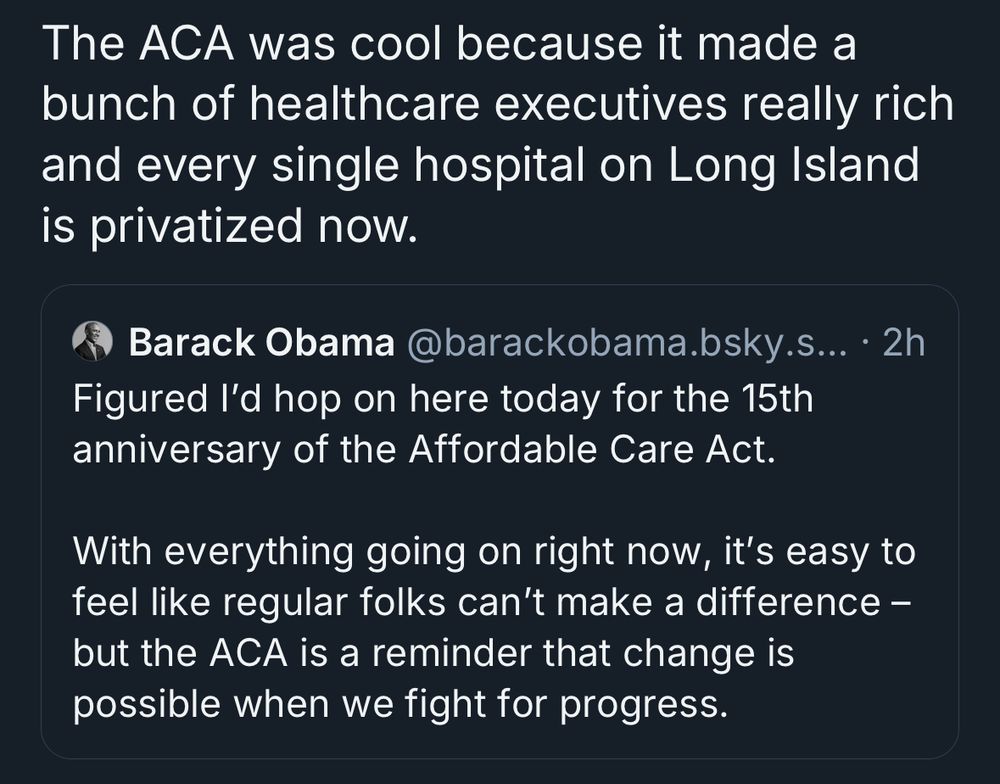Click the dot separator before 2h
1000x784 pixels.
tap(865, 343)
